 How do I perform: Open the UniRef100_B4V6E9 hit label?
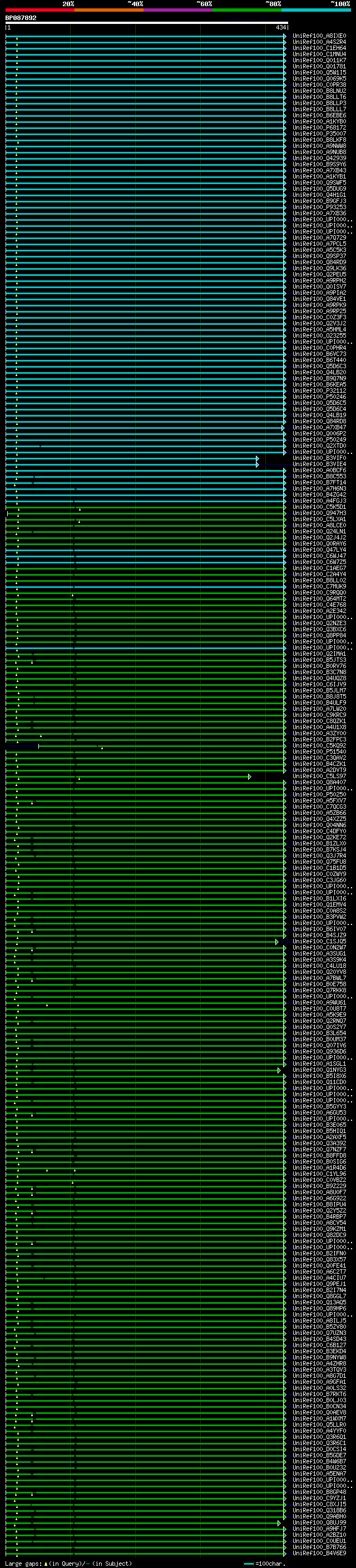tap(319, 1554)
